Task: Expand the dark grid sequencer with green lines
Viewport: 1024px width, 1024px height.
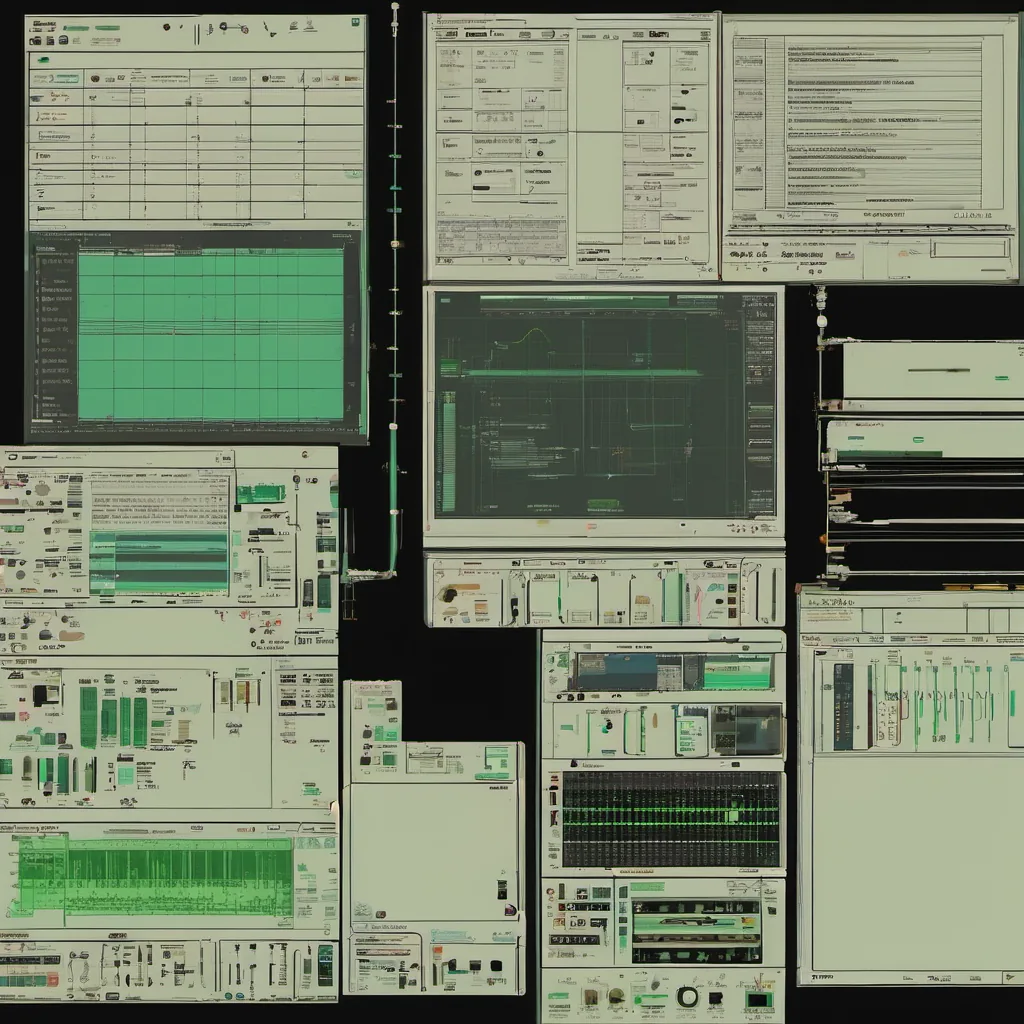Action: click(670, 818)
